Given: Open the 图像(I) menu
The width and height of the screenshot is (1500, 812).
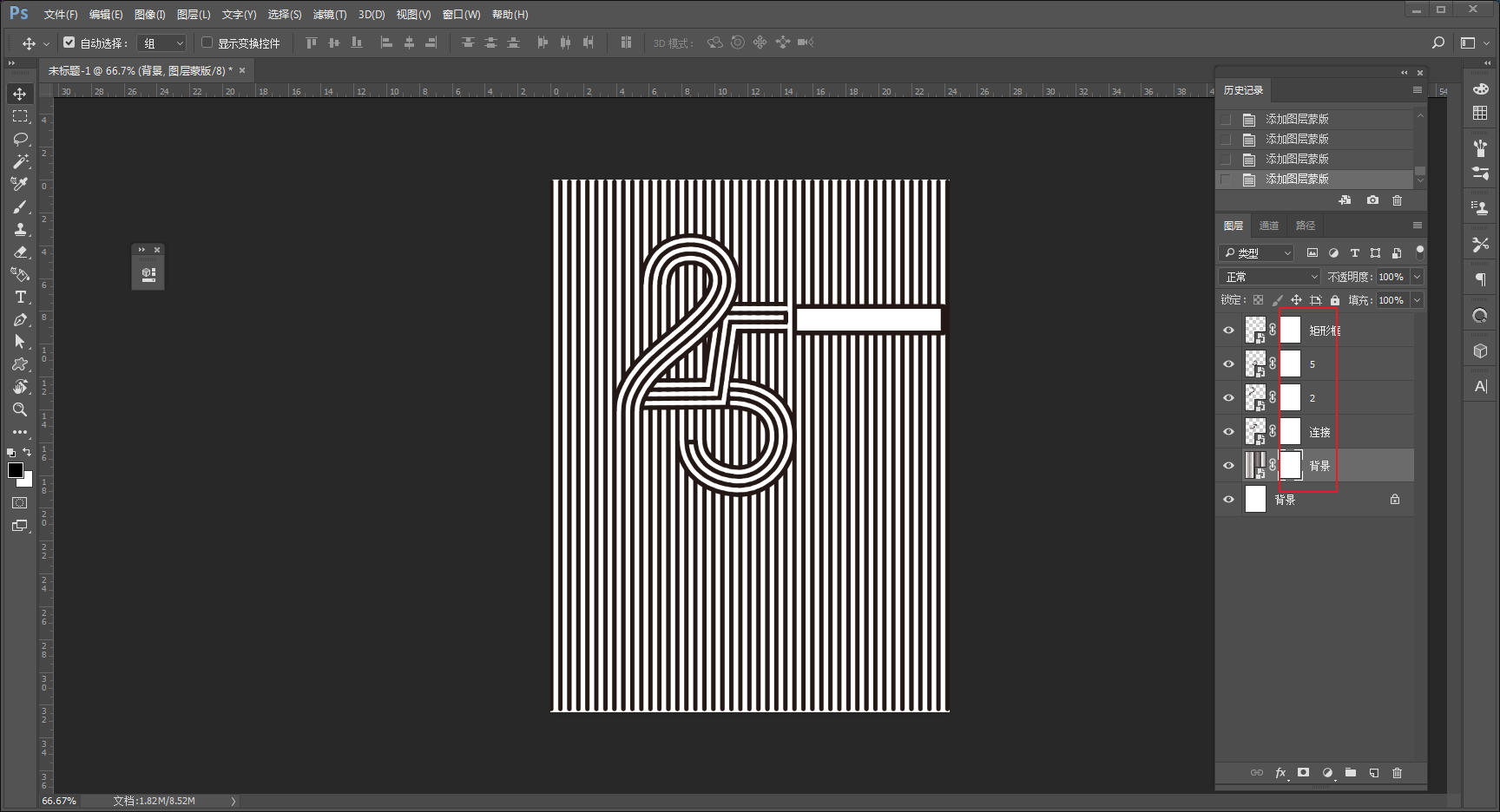Looking at the screenshot, I should pyautogui.click(x=149, y=15).
